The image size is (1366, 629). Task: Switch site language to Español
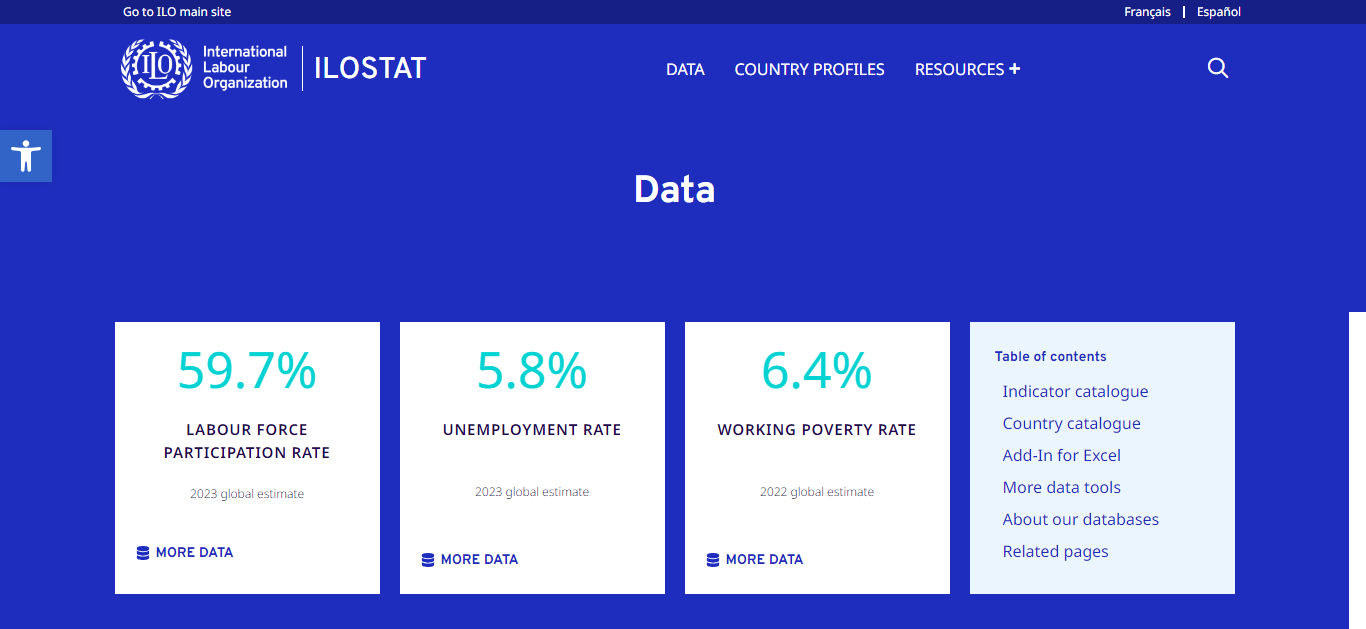(x=1219, y=12)
